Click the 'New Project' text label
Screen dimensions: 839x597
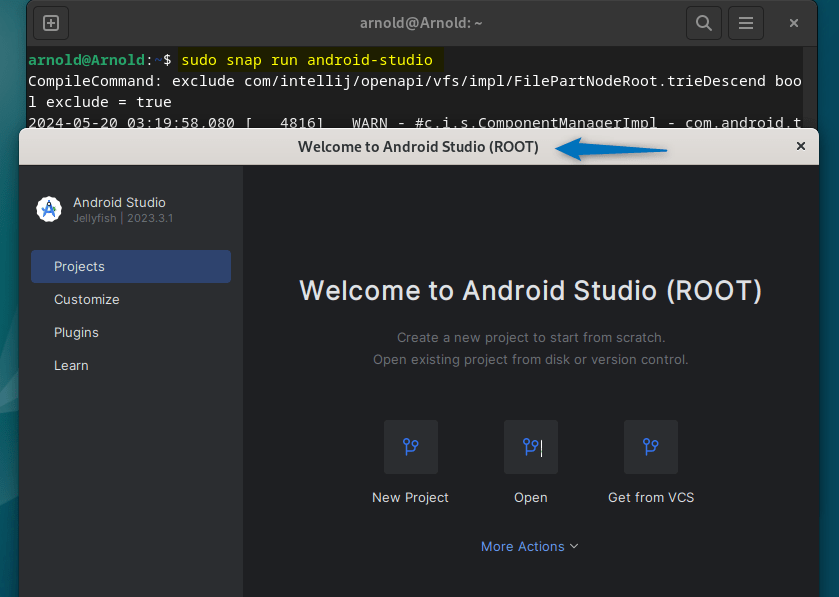[410, 497]
